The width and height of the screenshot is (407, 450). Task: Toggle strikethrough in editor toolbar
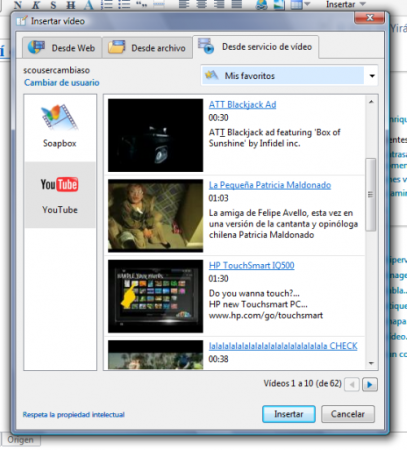[71, 5]
